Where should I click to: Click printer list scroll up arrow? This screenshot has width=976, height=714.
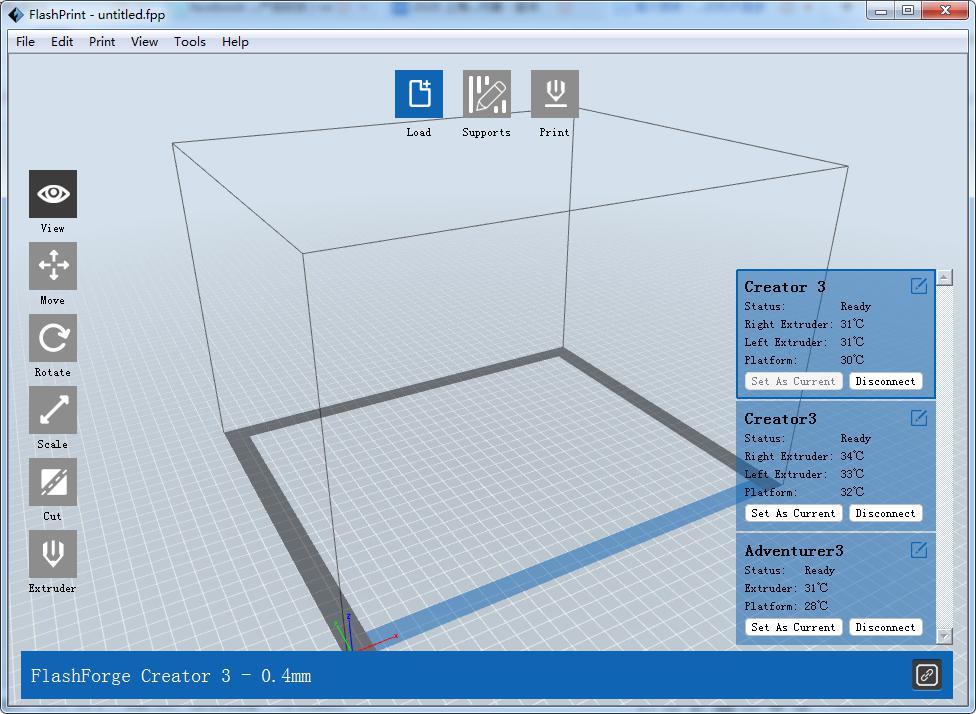pyautogui.click(x=945, y=277)
